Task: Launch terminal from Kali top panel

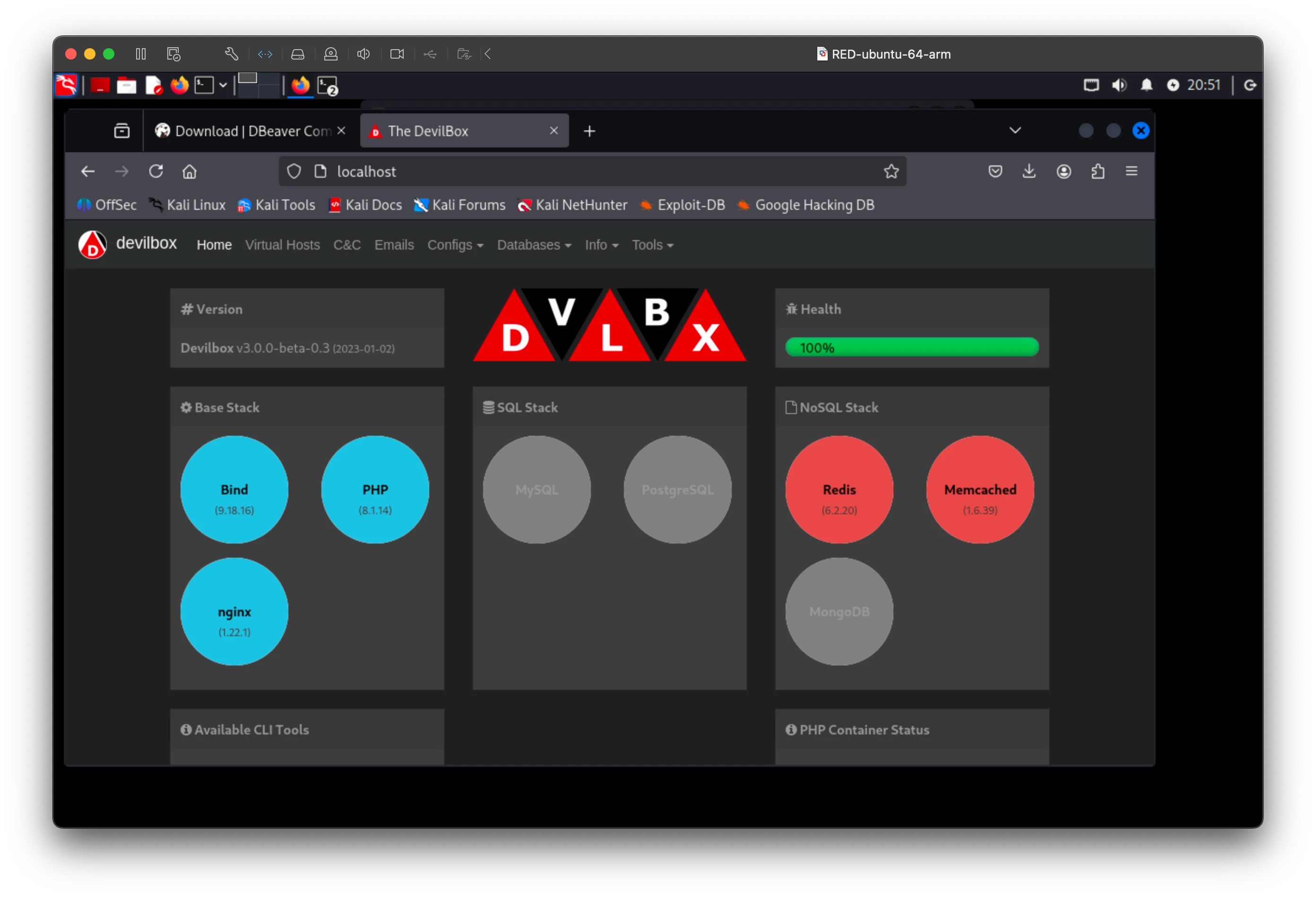Action: [x=204, y=86]
